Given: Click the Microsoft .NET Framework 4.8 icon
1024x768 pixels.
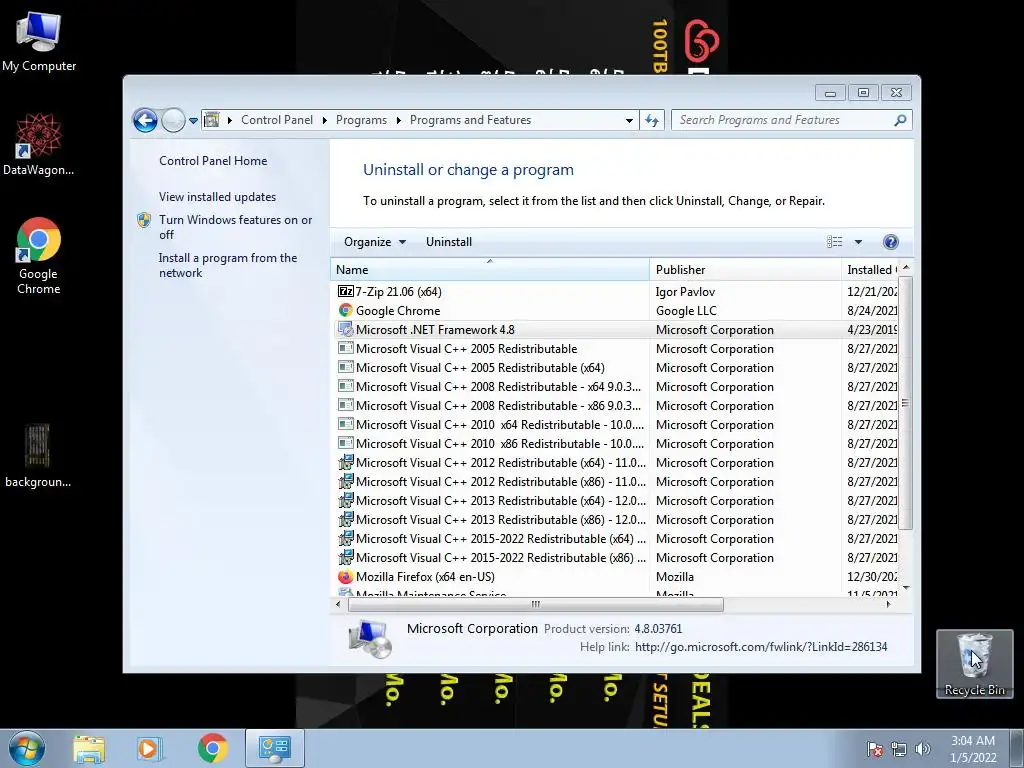Looking at the screenshot, I should pyautogui.click(x=345, y=329).
